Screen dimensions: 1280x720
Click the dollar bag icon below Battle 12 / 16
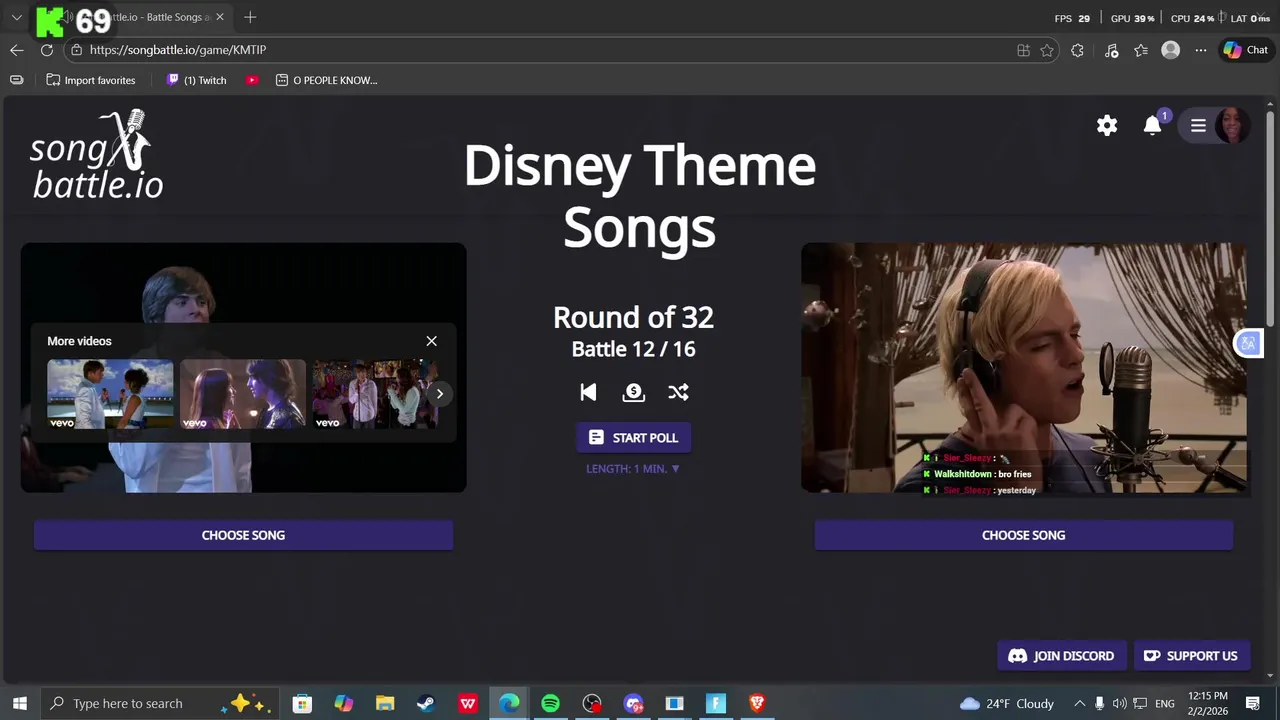point(633,392)
